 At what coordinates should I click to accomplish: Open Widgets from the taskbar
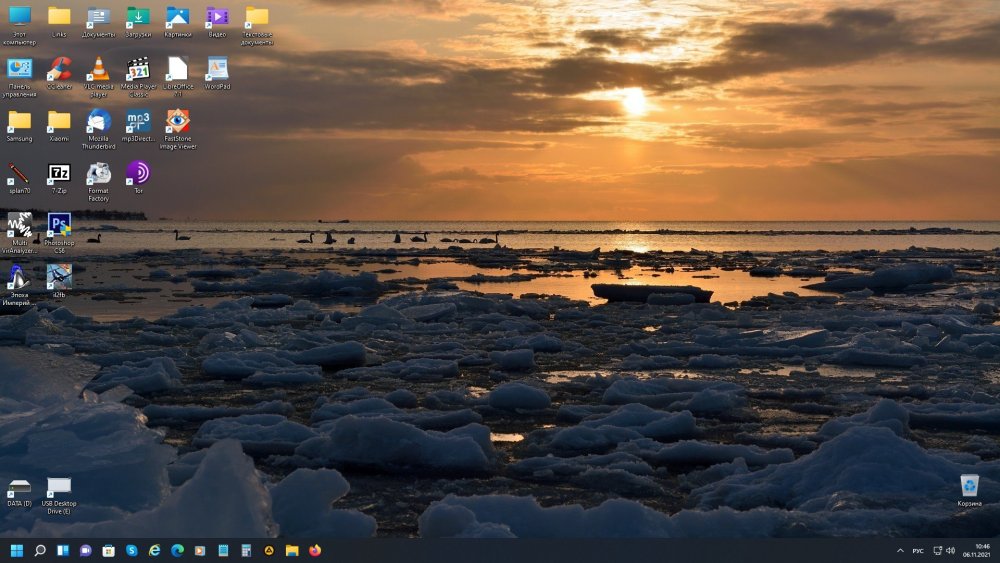(62, 550)
